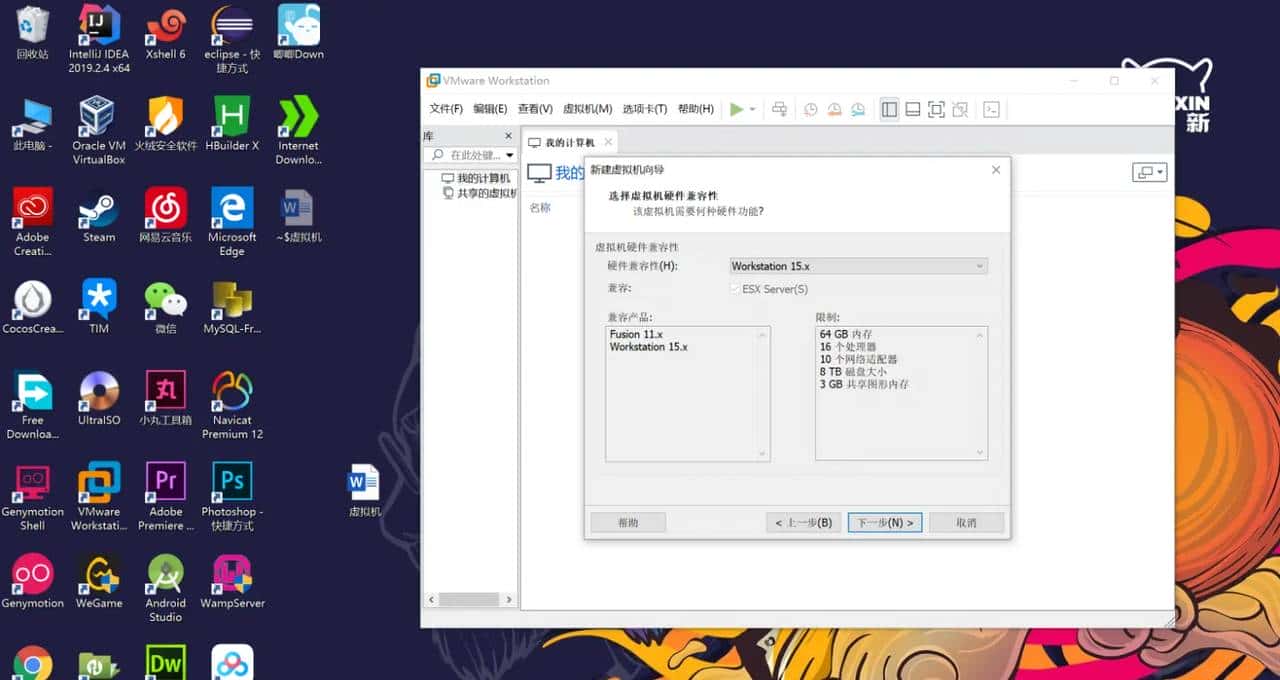Toggle the thumbnail bar view icon
Screen dimensions: 1280x680
913,109
